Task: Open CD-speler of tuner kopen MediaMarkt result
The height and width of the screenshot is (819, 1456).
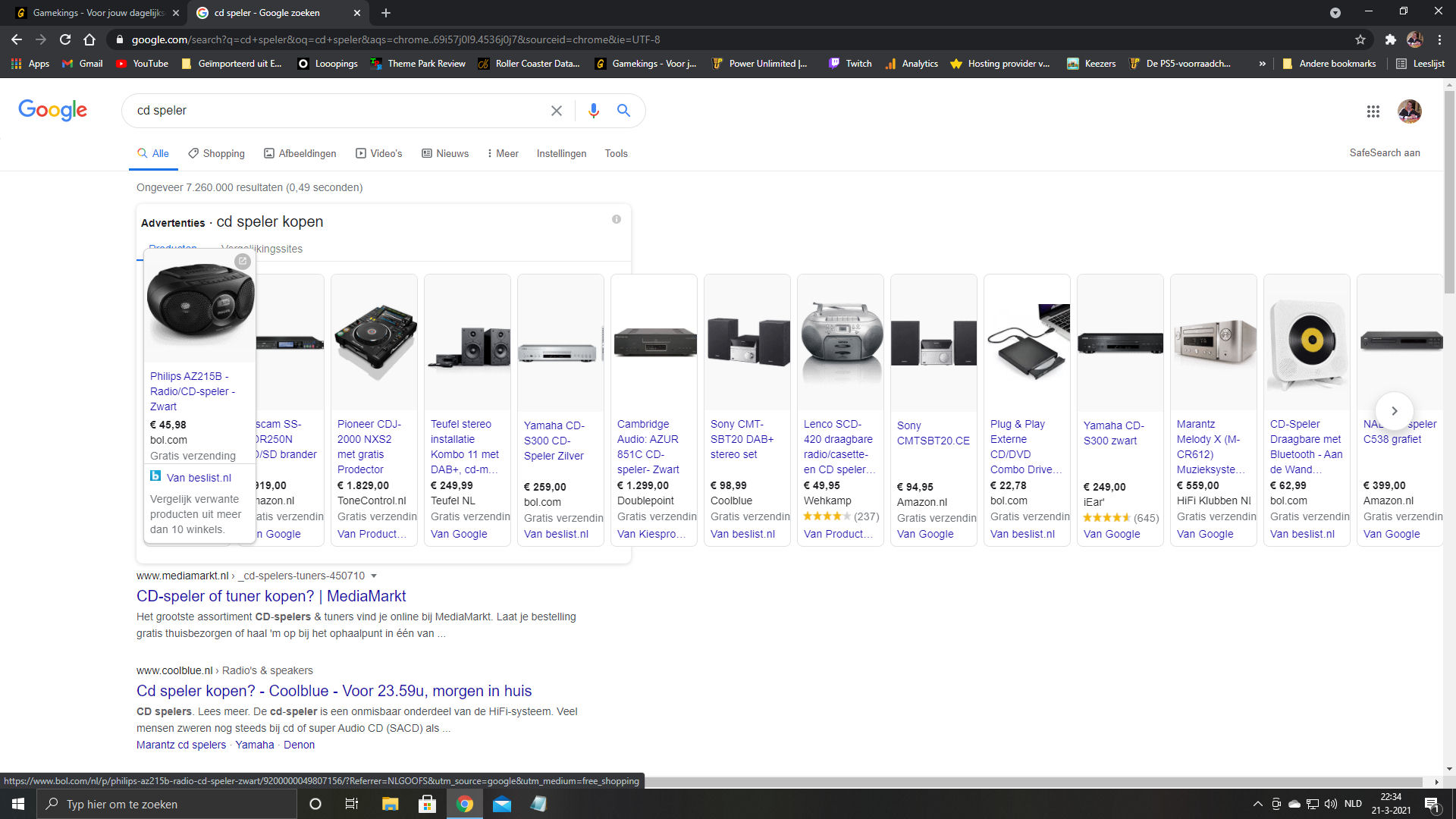Action: [271, 596]
